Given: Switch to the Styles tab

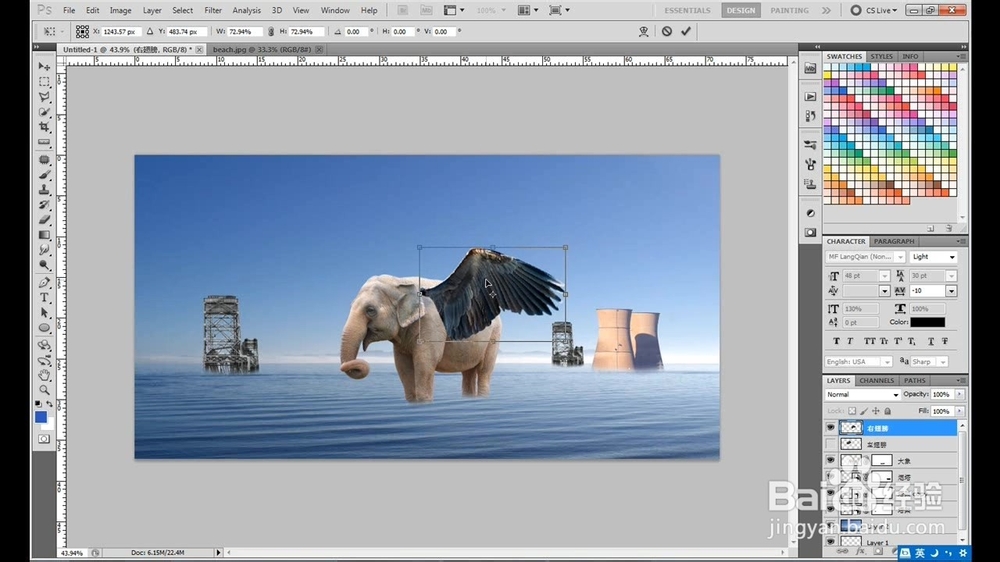Looking at the screenshot, I should (x=881, y=56).
